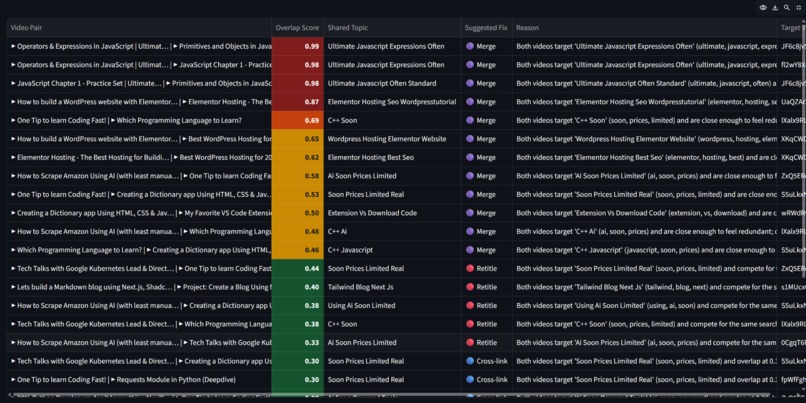Click the 0.87 overlap score cell
This screenshot has width=806, height=403.
pyautogui.click(x=298, y=102)
